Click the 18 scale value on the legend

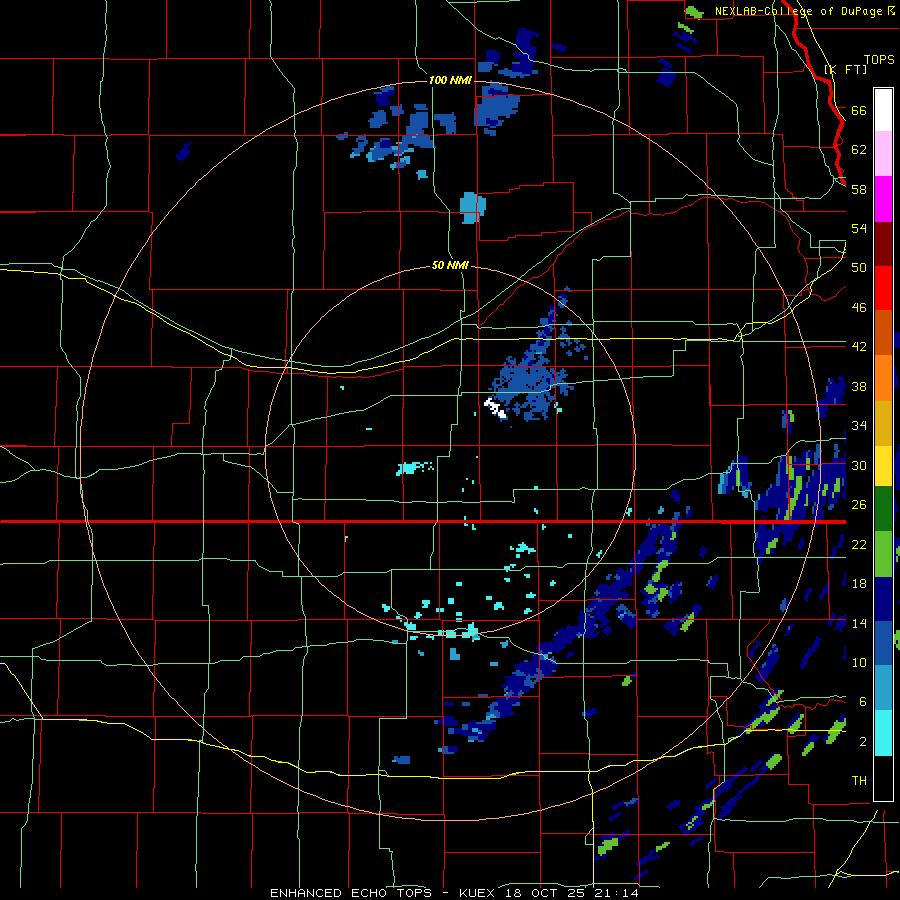click(859, 584)
